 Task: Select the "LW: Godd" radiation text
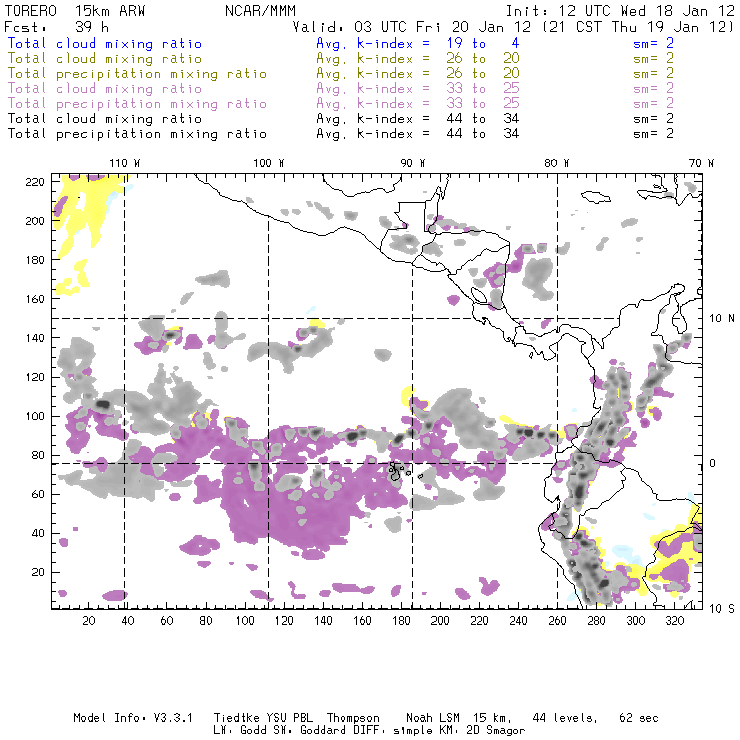tap(240, 731)
